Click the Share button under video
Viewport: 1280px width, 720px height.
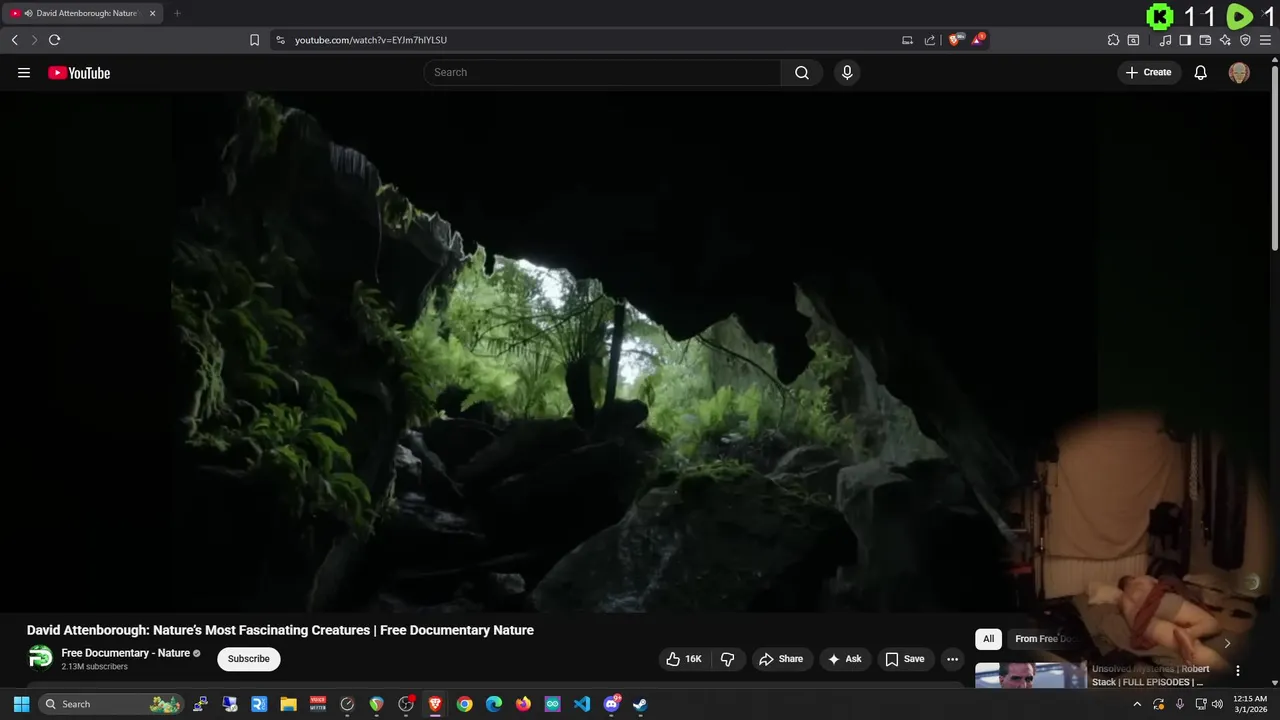coord(781,659)
